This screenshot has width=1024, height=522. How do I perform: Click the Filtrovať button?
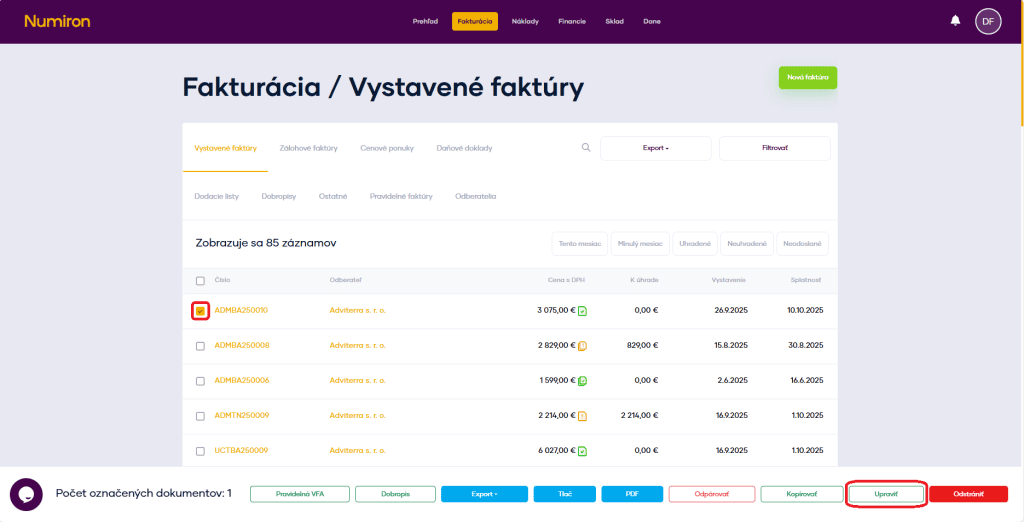[775, 148]
